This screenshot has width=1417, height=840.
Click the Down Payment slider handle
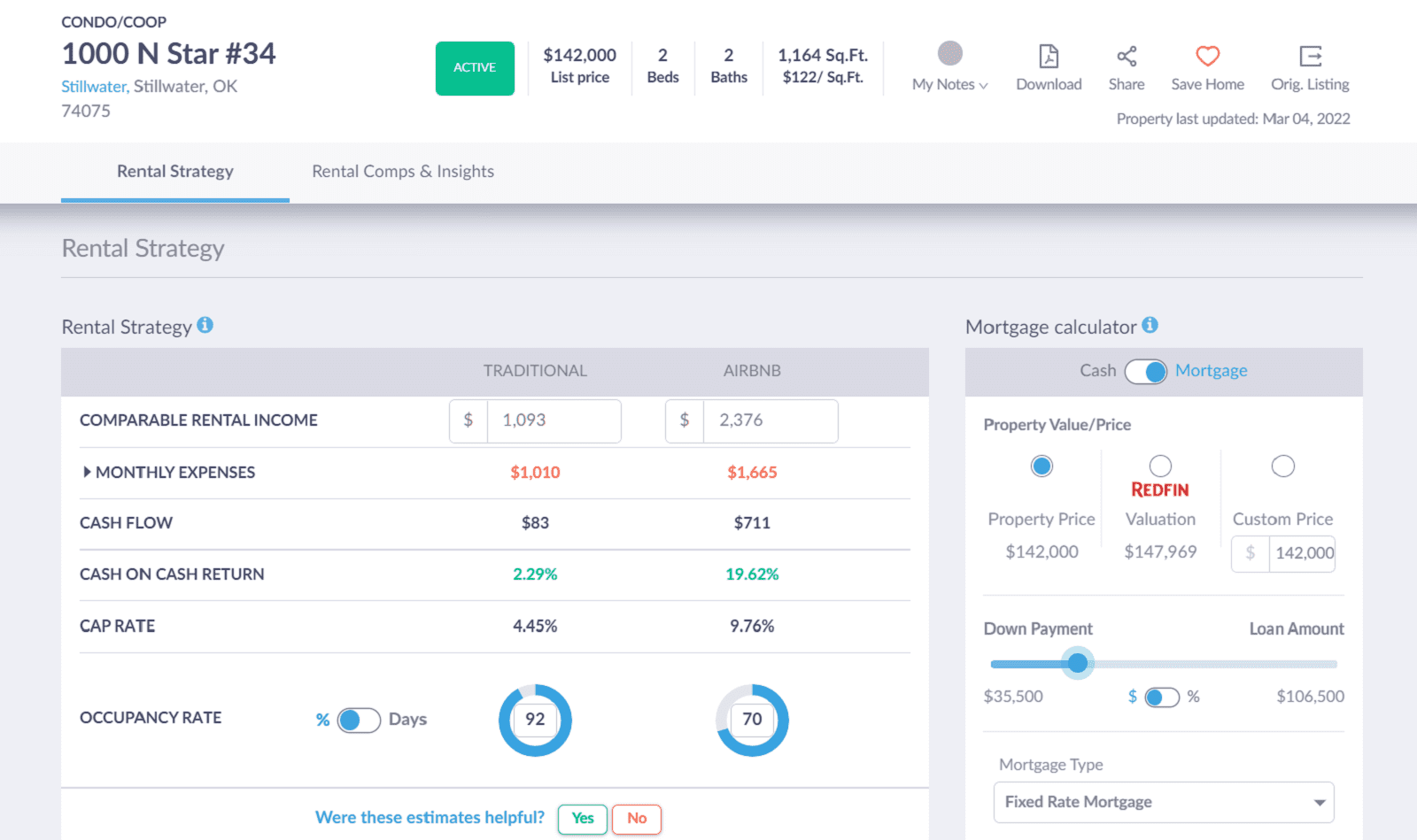pyautogui.click(x=1078, y=663)
